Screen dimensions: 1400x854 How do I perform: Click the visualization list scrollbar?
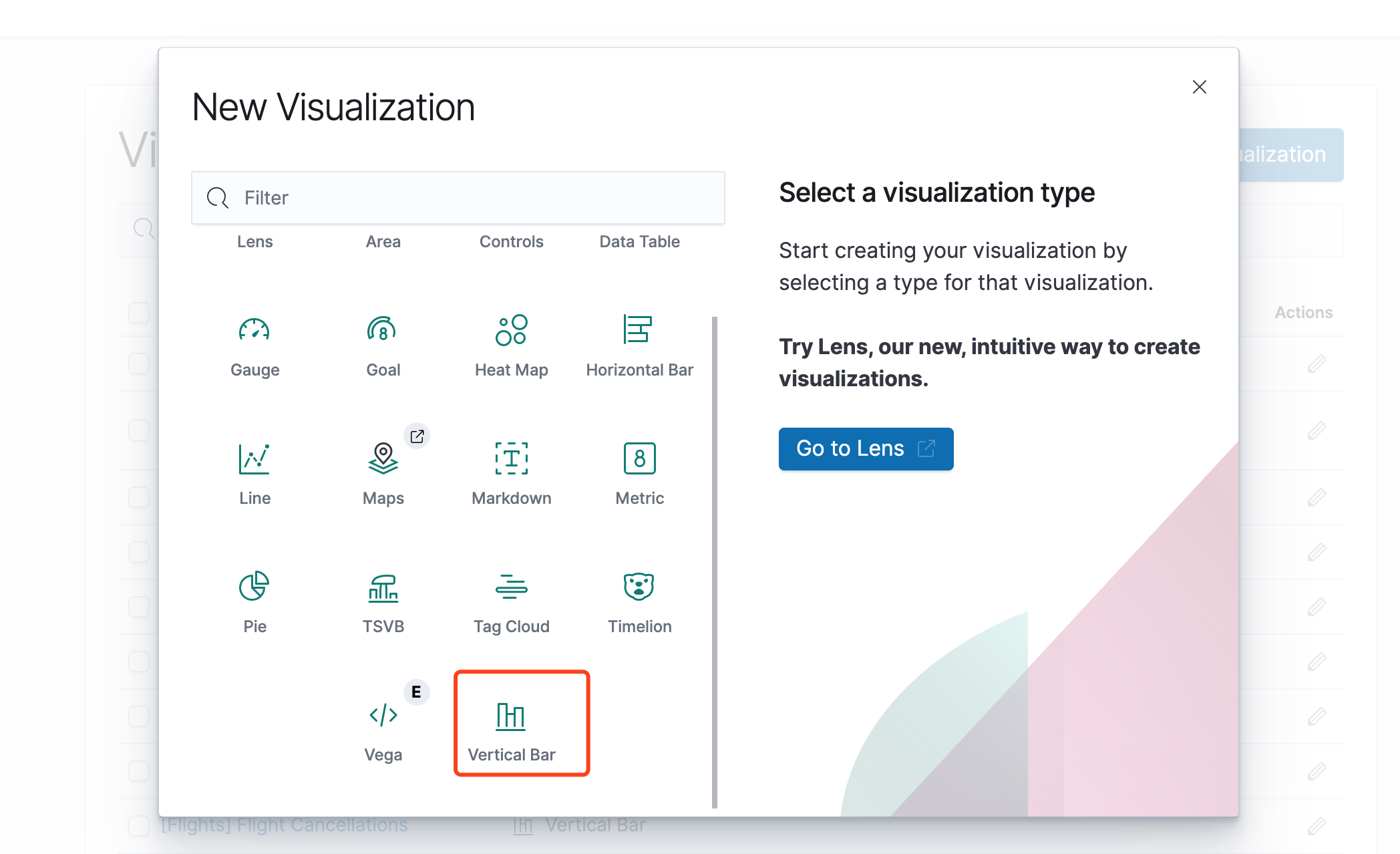715,561
